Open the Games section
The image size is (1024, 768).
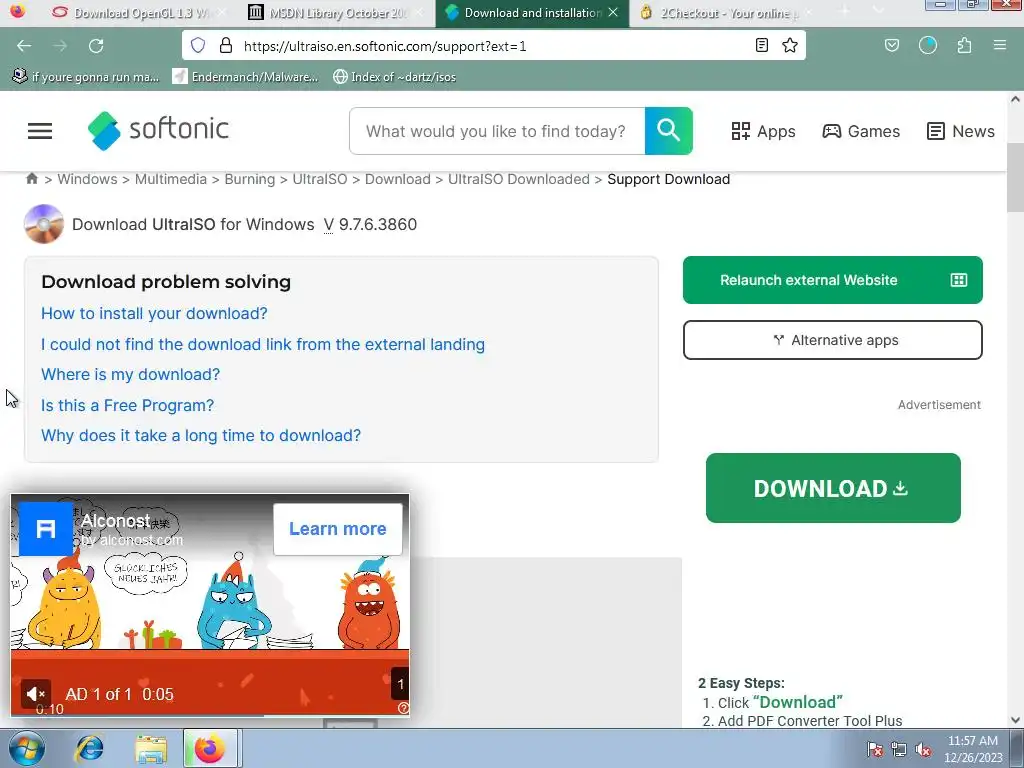pos(861,131)
